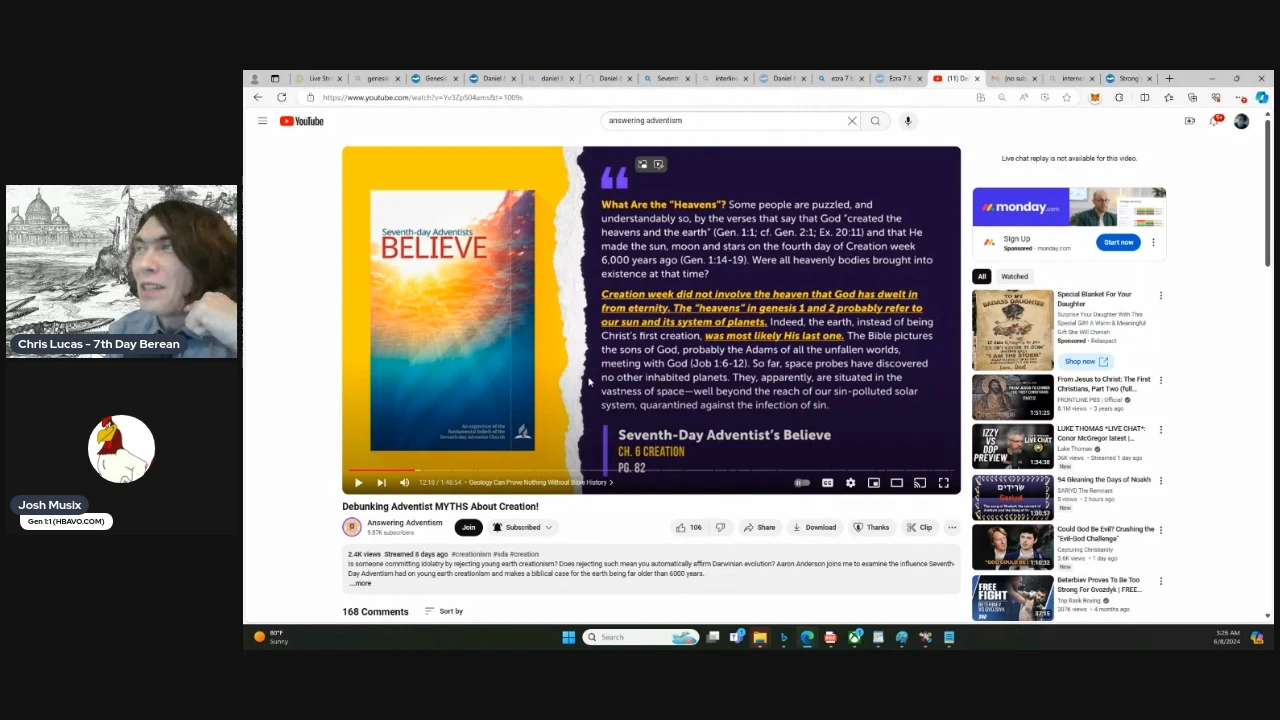Image resolution: width=1280 pixels, height=720 pixels.
Task: Open MetaMask fox extension icon
Action: pos(1095,97)
